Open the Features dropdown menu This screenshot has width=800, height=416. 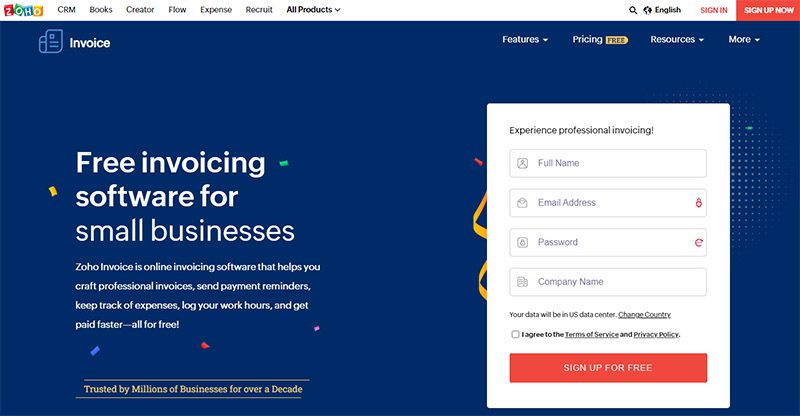click(525, 39)
